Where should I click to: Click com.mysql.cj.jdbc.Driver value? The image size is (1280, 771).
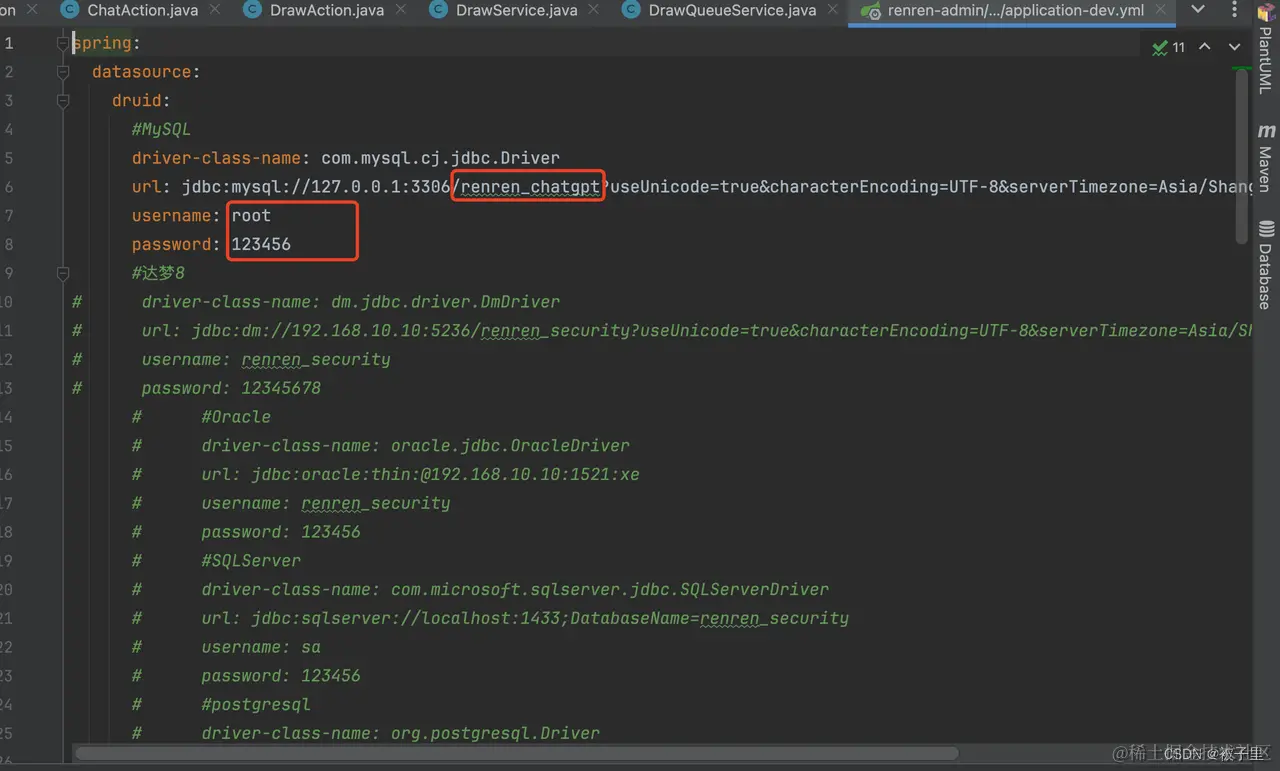(x=440, y=158)
